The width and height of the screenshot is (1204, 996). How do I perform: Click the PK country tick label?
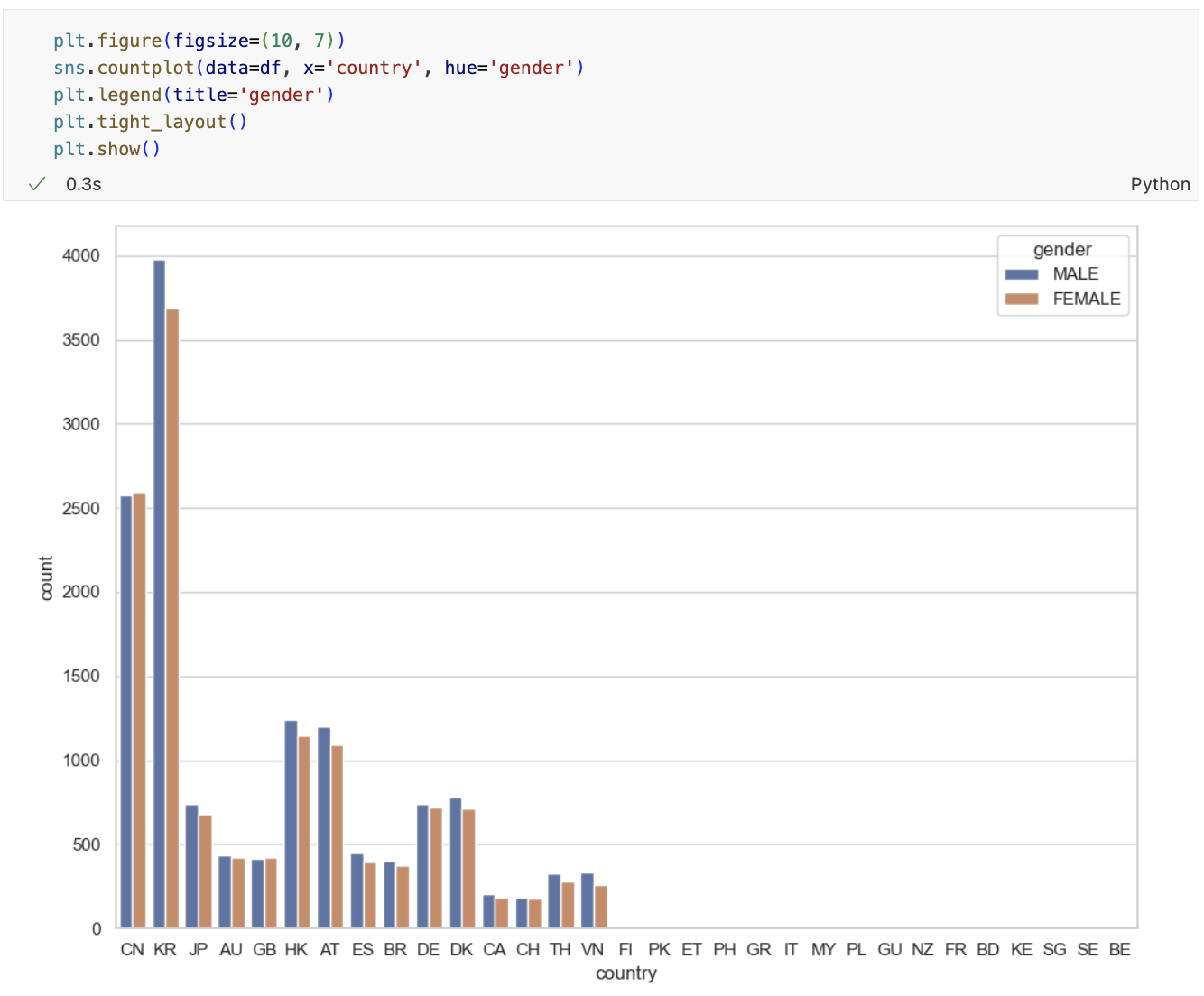click(659, 950)
